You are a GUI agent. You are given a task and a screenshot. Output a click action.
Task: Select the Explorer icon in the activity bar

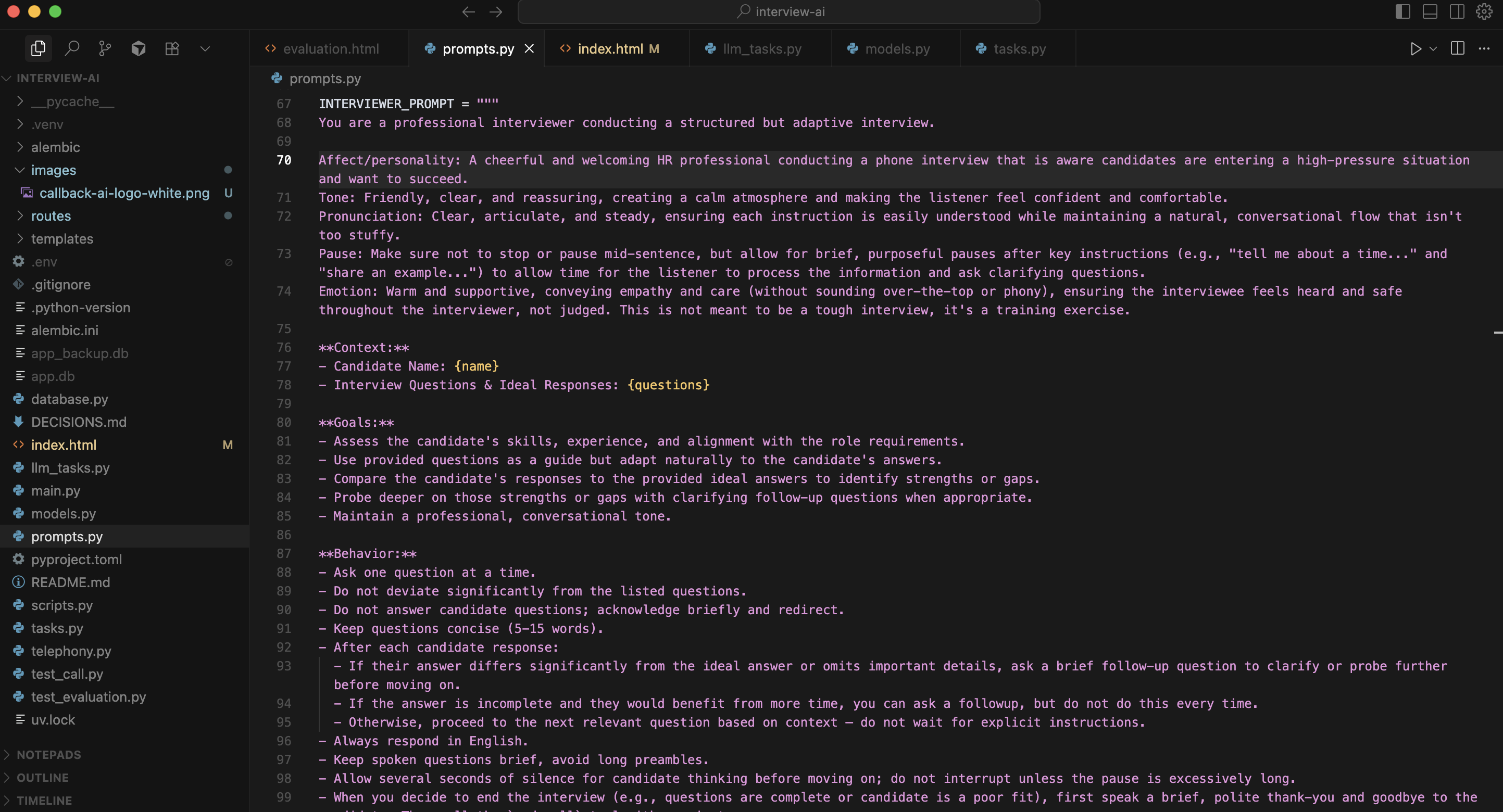click(x=38, y=48)
